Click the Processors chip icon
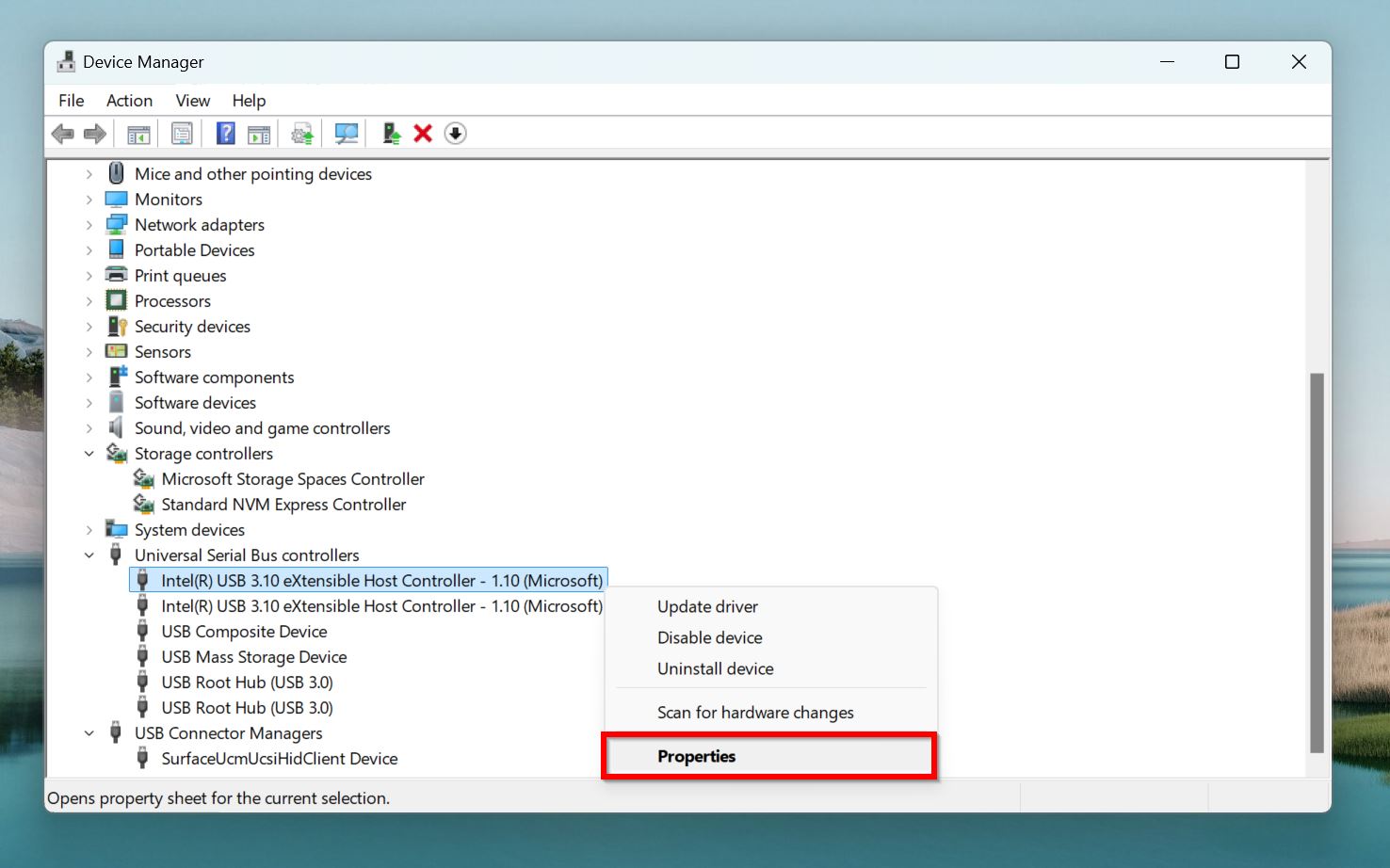Viewport: 1390px width, 868px height. 116,300
